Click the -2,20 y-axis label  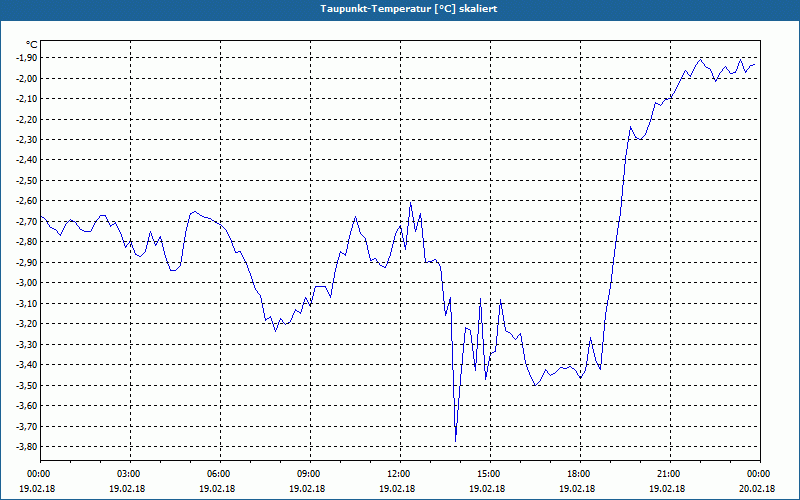28,119
